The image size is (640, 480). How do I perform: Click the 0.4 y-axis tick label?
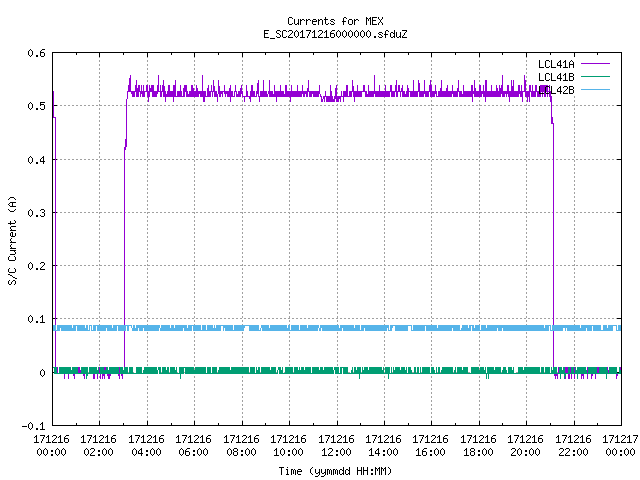[36, 160]
